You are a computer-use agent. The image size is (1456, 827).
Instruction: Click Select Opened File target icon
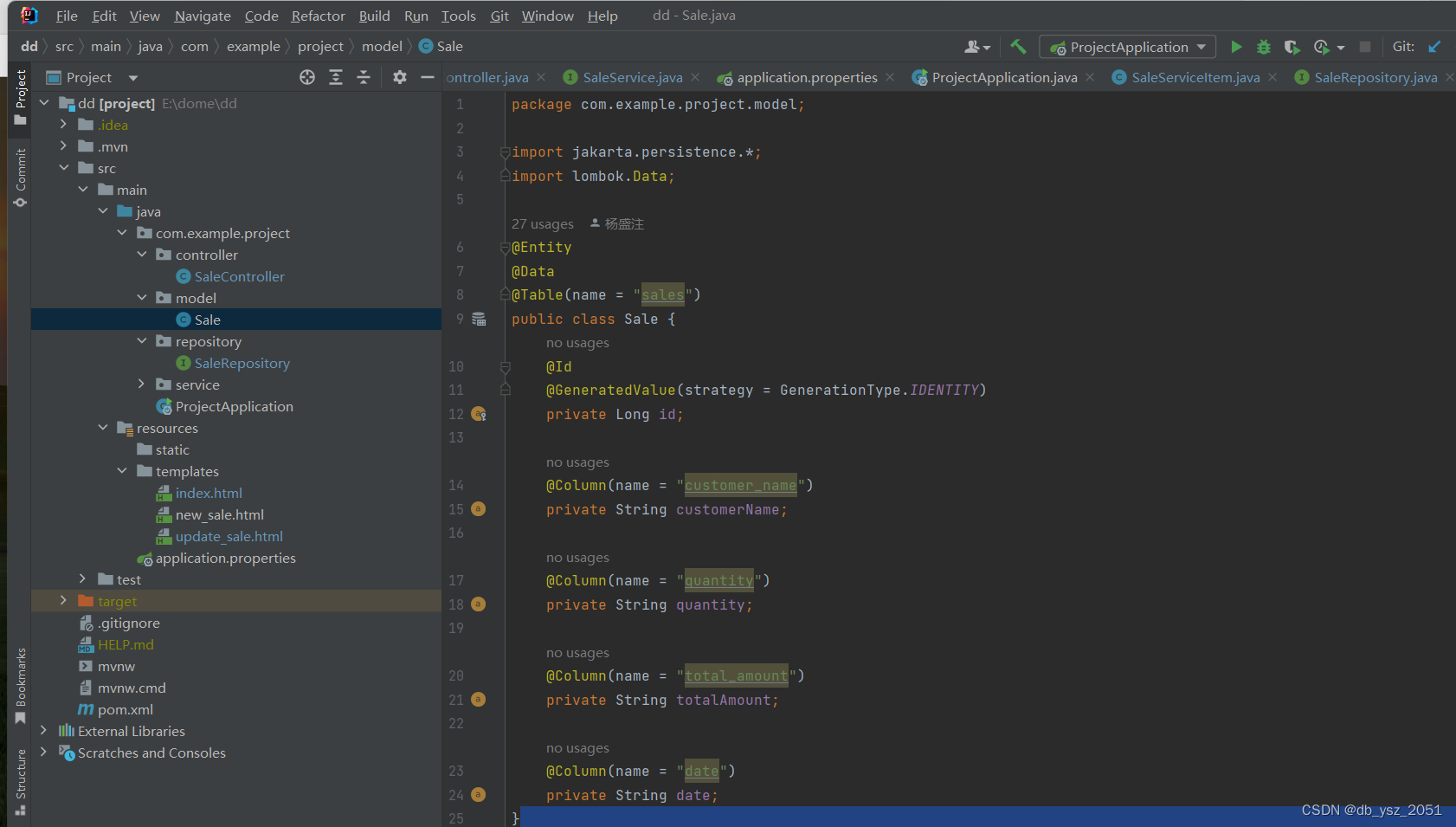[307, 77]
